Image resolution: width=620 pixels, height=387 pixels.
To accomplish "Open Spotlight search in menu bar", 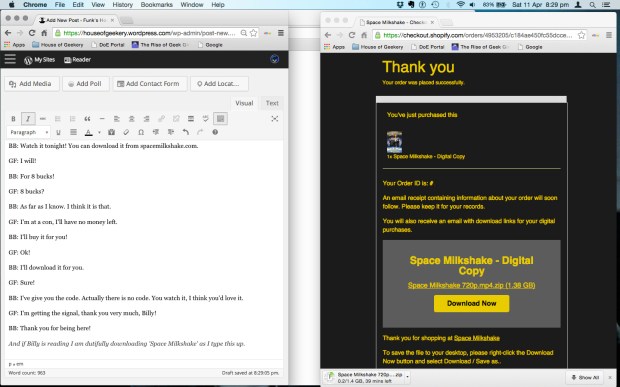I will tap(592, 5).
